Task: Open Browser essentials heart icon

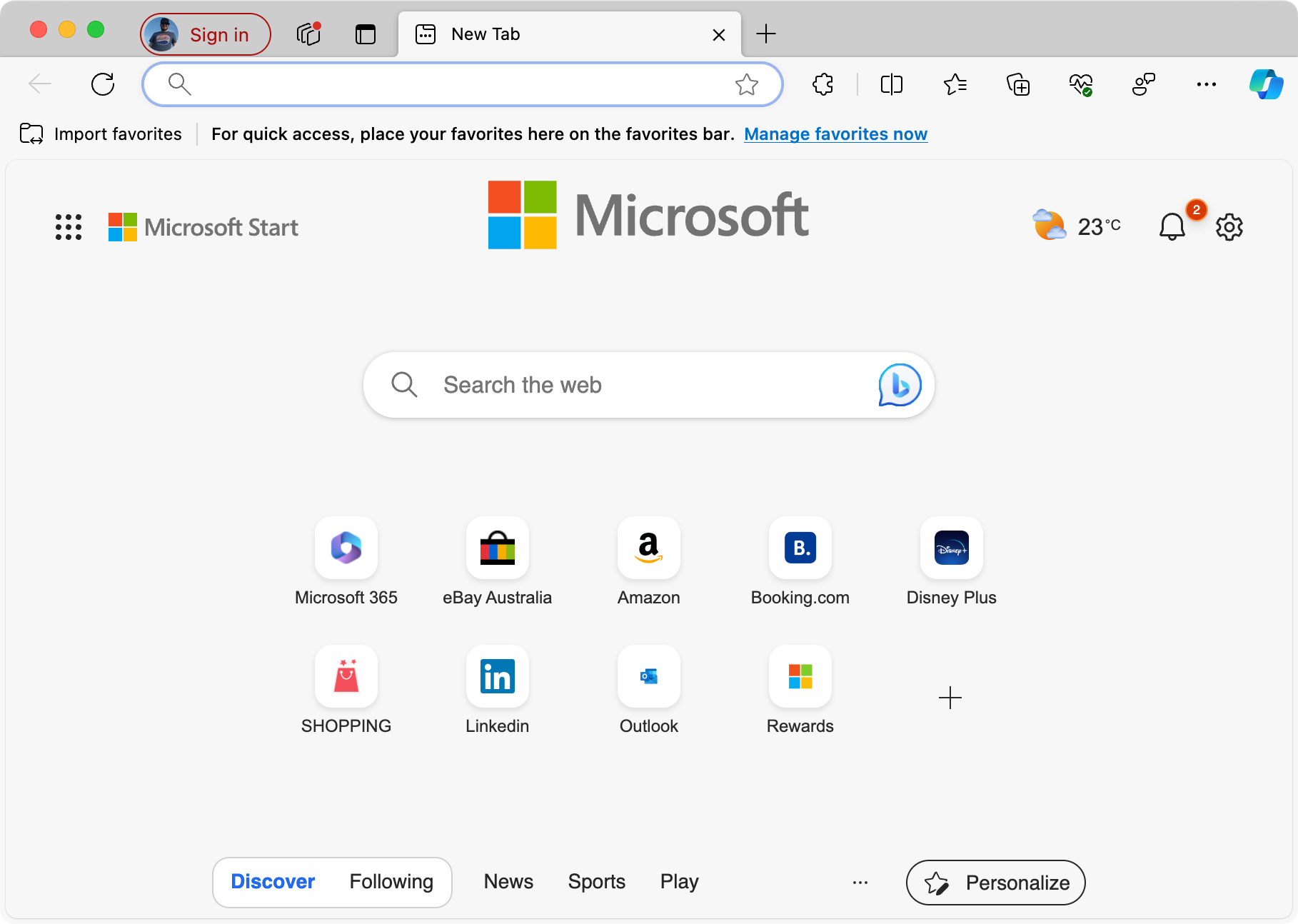Action: click(1080, 84)
